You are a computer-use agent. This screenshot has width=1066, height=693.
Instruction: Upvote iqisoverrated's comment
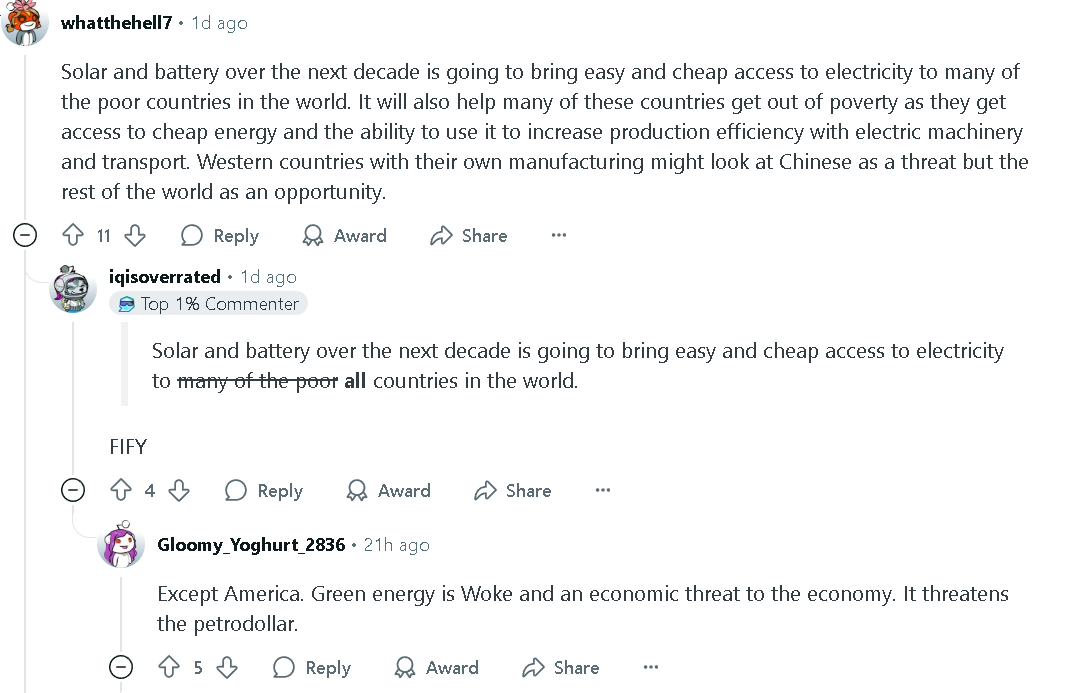121,491
